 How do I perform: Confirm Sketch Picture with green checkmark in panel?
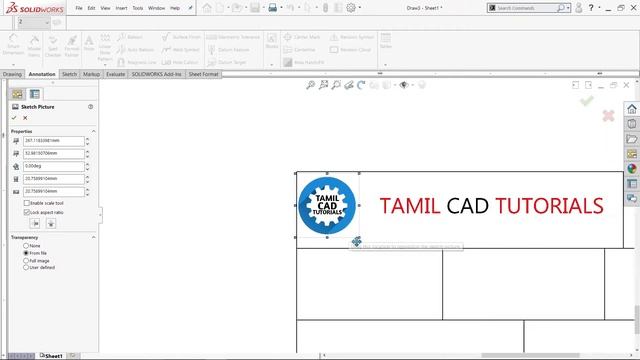coord(14,118)
